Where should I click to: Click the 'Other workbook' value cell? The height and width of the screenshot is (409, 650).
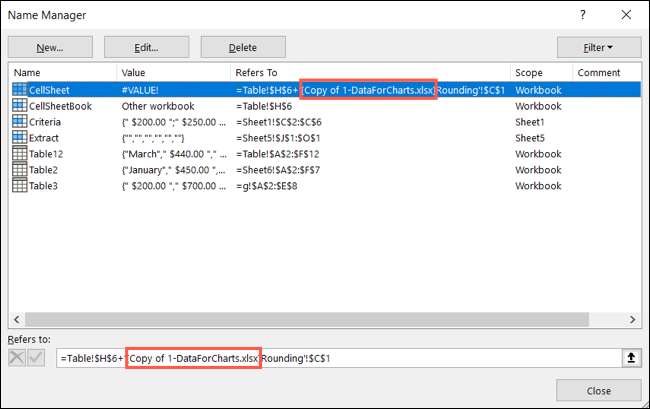(158, 106)
